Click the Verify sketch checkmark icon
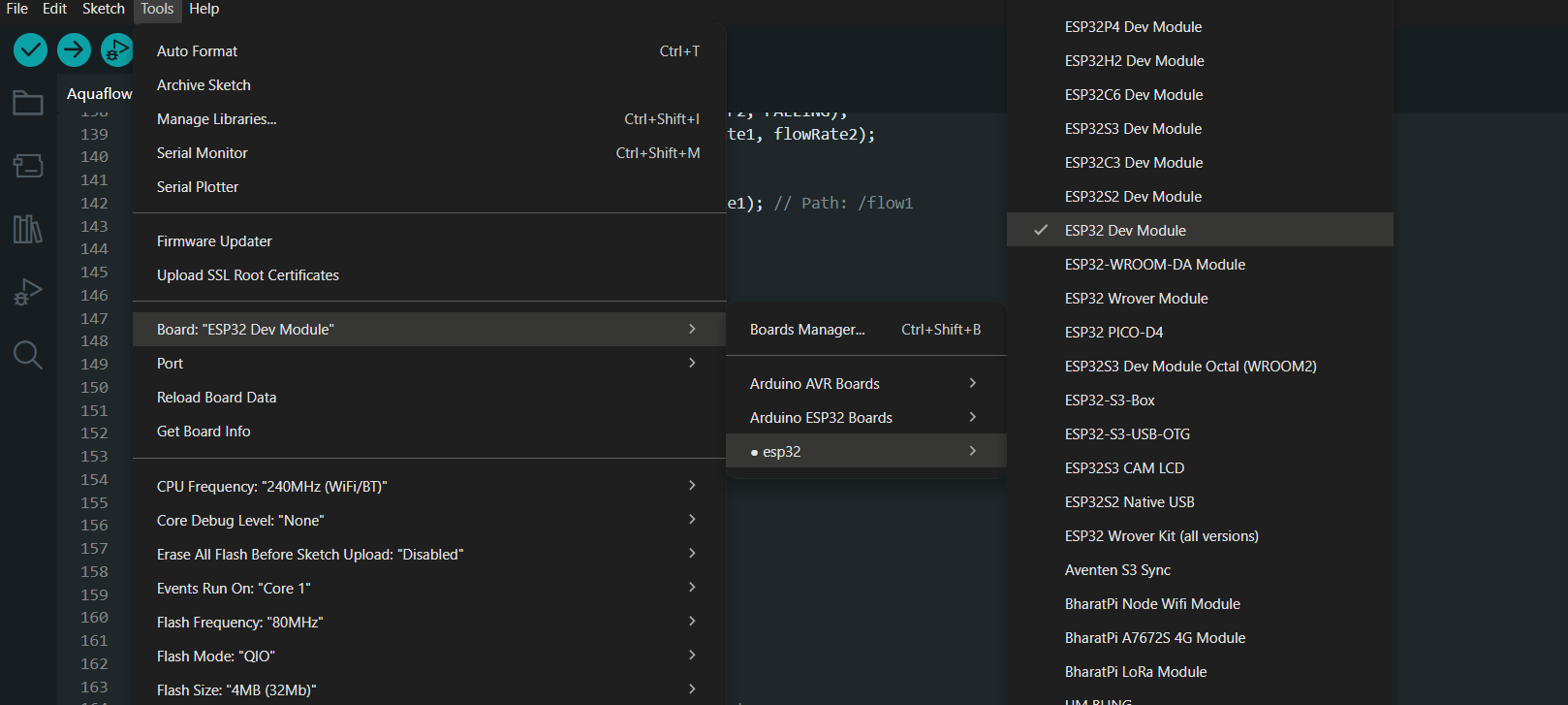1568x705 pixels. pos(30,49)
